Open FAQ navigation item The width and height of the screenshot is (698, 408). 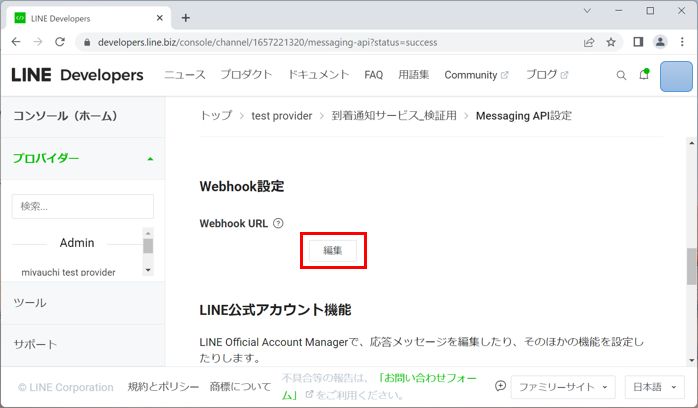click(x=373, y=75)
